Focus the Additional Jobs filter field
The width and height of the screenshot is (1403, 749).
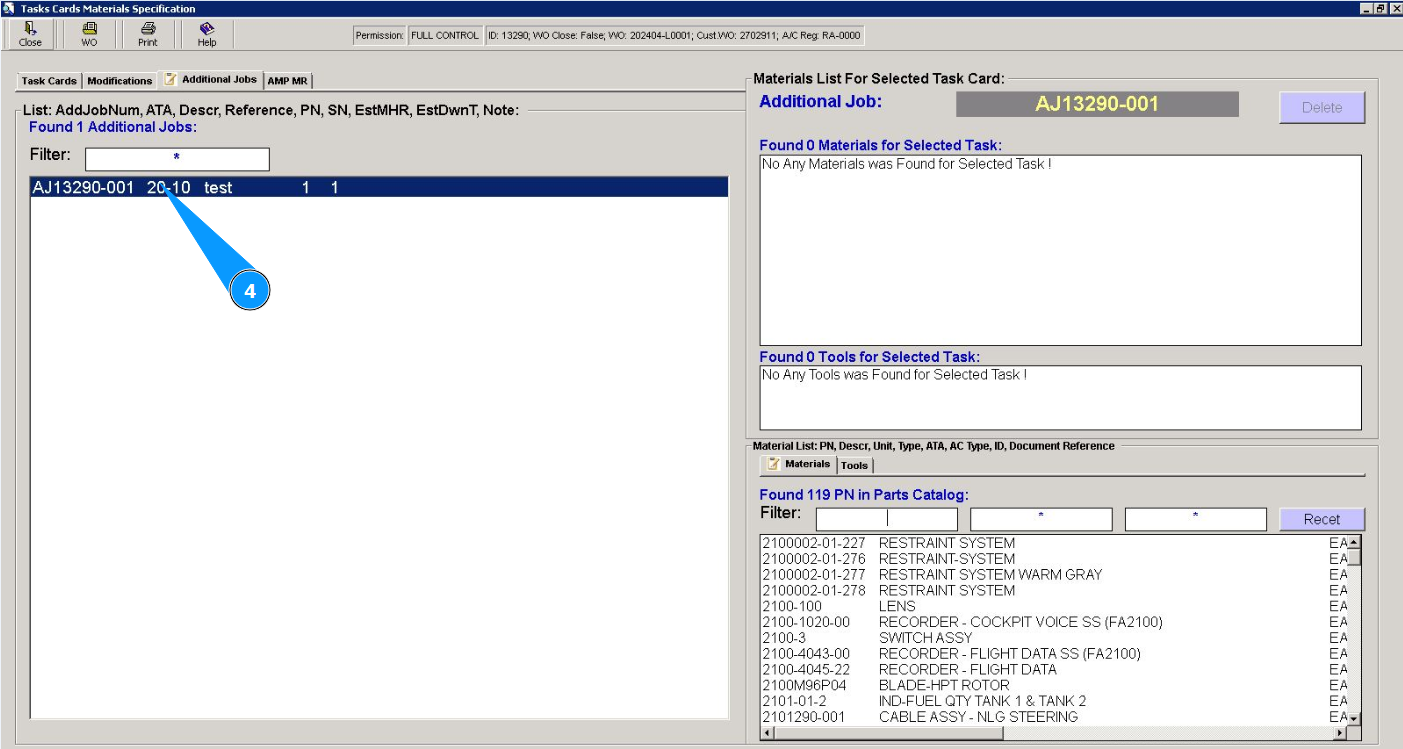177,159
